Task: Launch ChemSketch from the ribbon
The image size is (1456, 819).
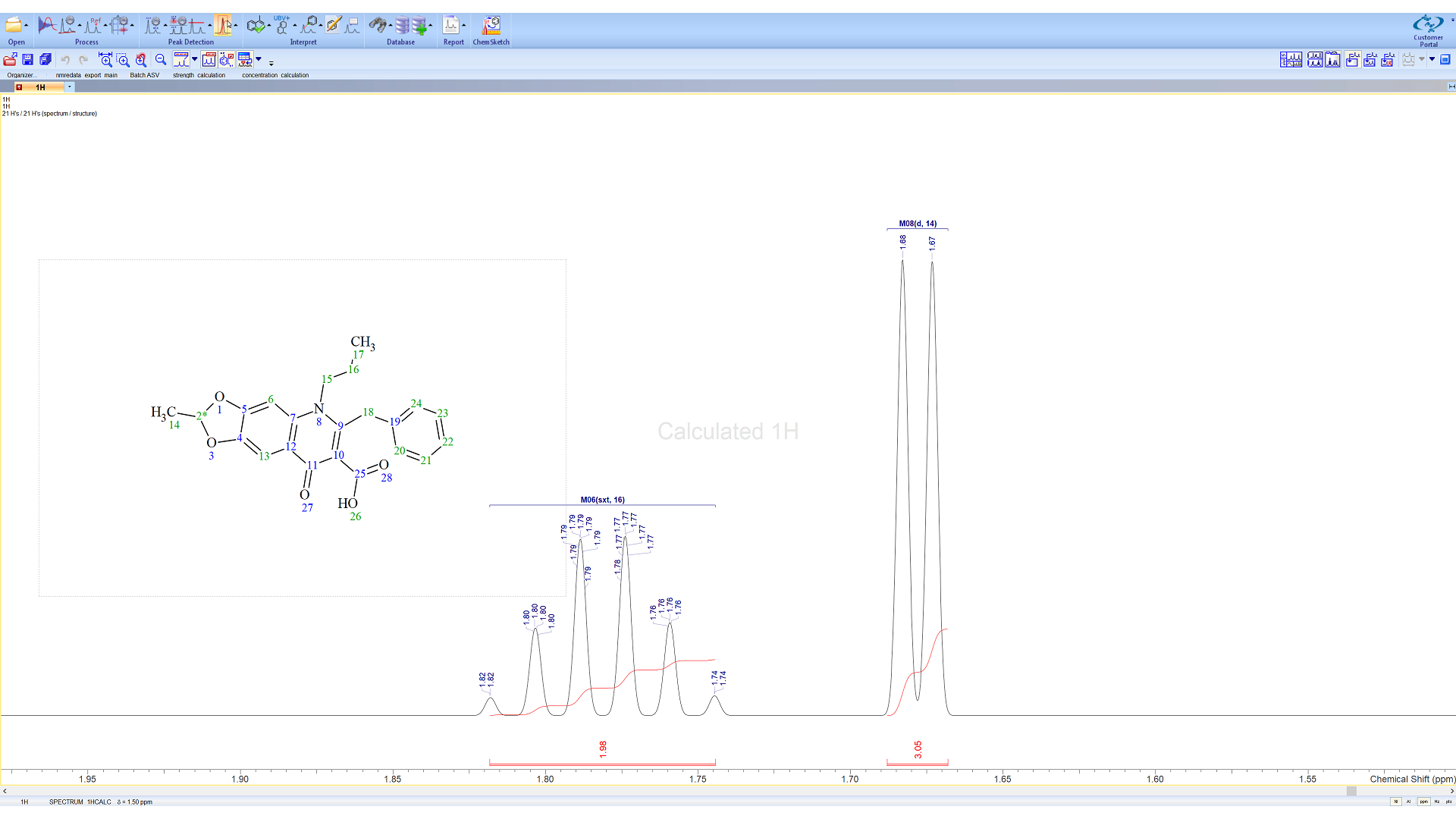Action: (x=491, y=25)
